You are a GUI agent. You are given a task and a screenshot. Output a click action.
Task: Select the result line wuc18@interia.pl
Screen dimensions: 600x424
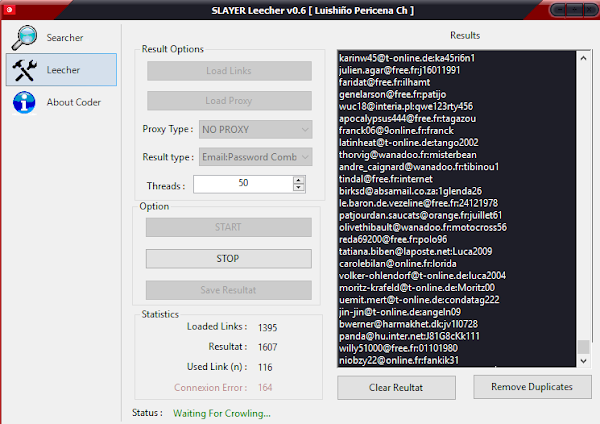click(406, 106)
